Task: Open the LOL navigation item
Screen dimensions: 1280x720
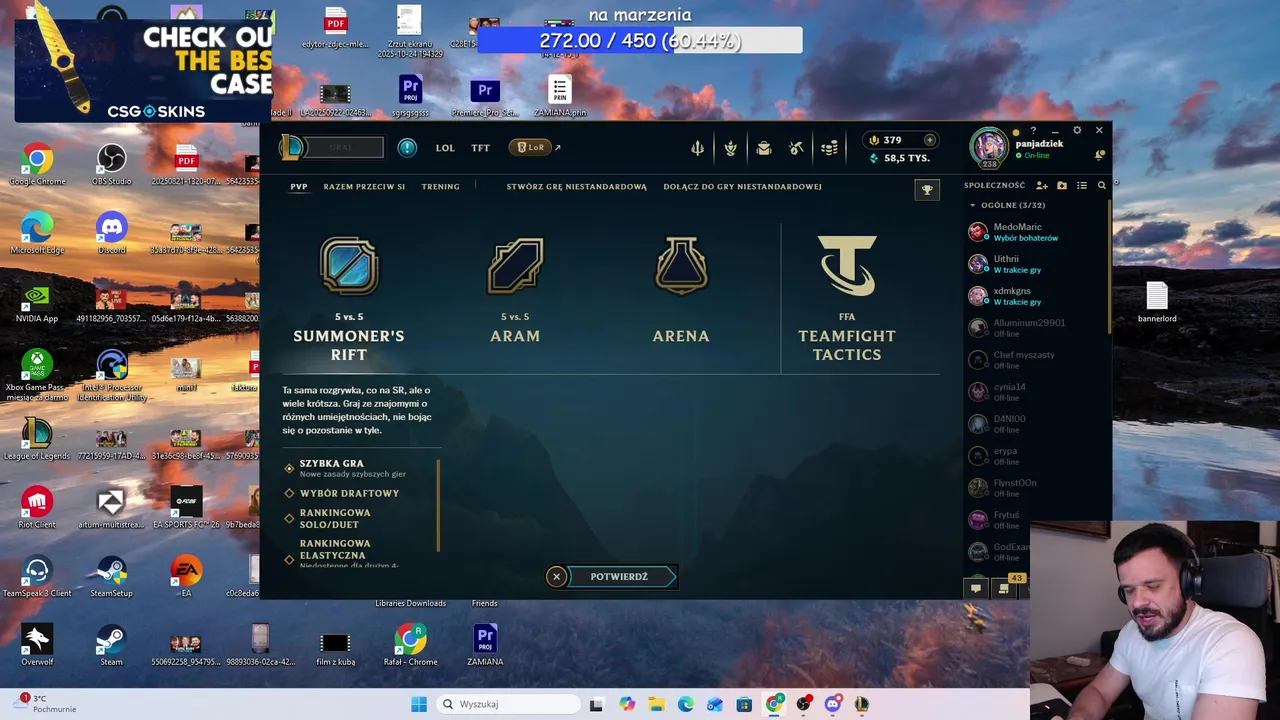Action: [445, 148]
